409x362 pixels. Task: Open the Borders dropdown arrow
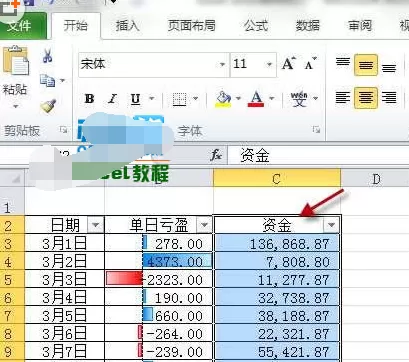196,98
